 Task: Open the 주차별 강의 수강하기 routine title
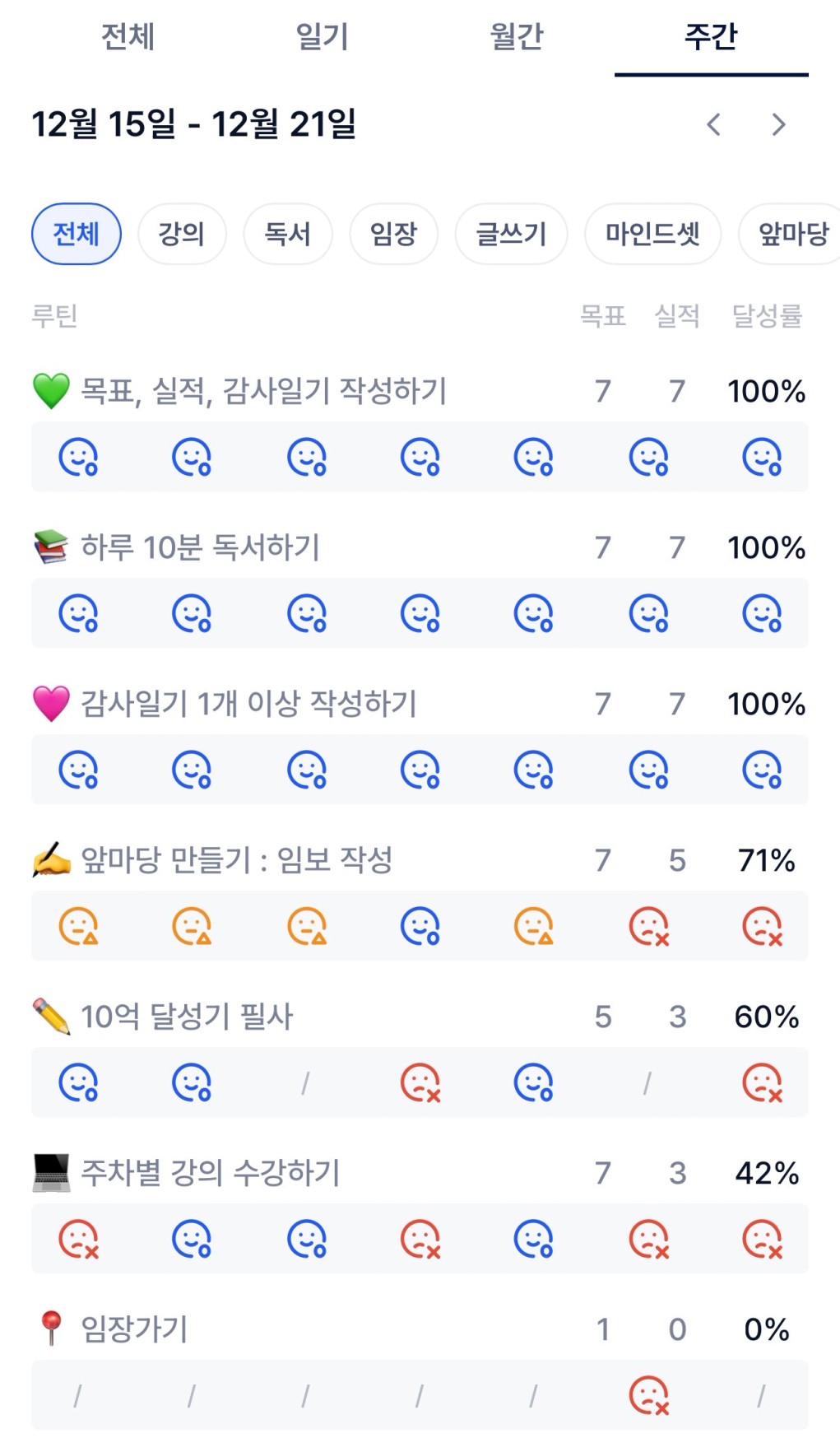pyautogui.click(x=210, y=1173)
